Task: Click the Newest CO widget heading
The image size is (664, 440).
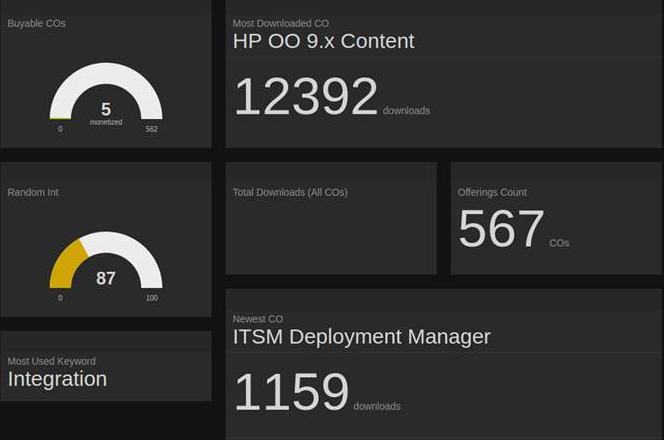Action: (x=258, y=319)
